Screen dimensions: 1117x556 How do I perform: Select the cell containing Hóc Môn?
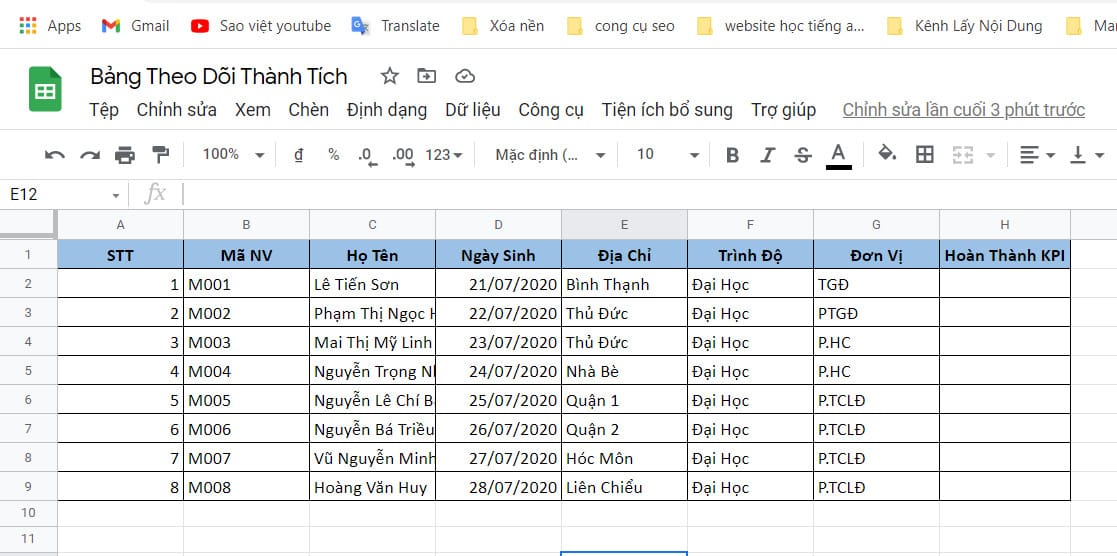tap(624, 458)
